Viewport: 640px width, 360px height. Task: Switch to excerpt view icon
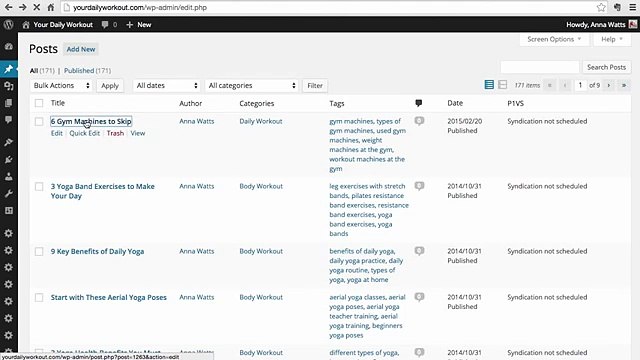click(x=502, y=85)
